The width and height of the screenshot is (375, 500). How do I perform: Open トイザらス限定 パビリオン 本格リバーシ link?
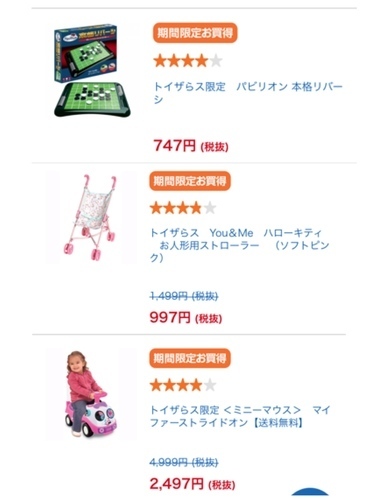(248, 93)
